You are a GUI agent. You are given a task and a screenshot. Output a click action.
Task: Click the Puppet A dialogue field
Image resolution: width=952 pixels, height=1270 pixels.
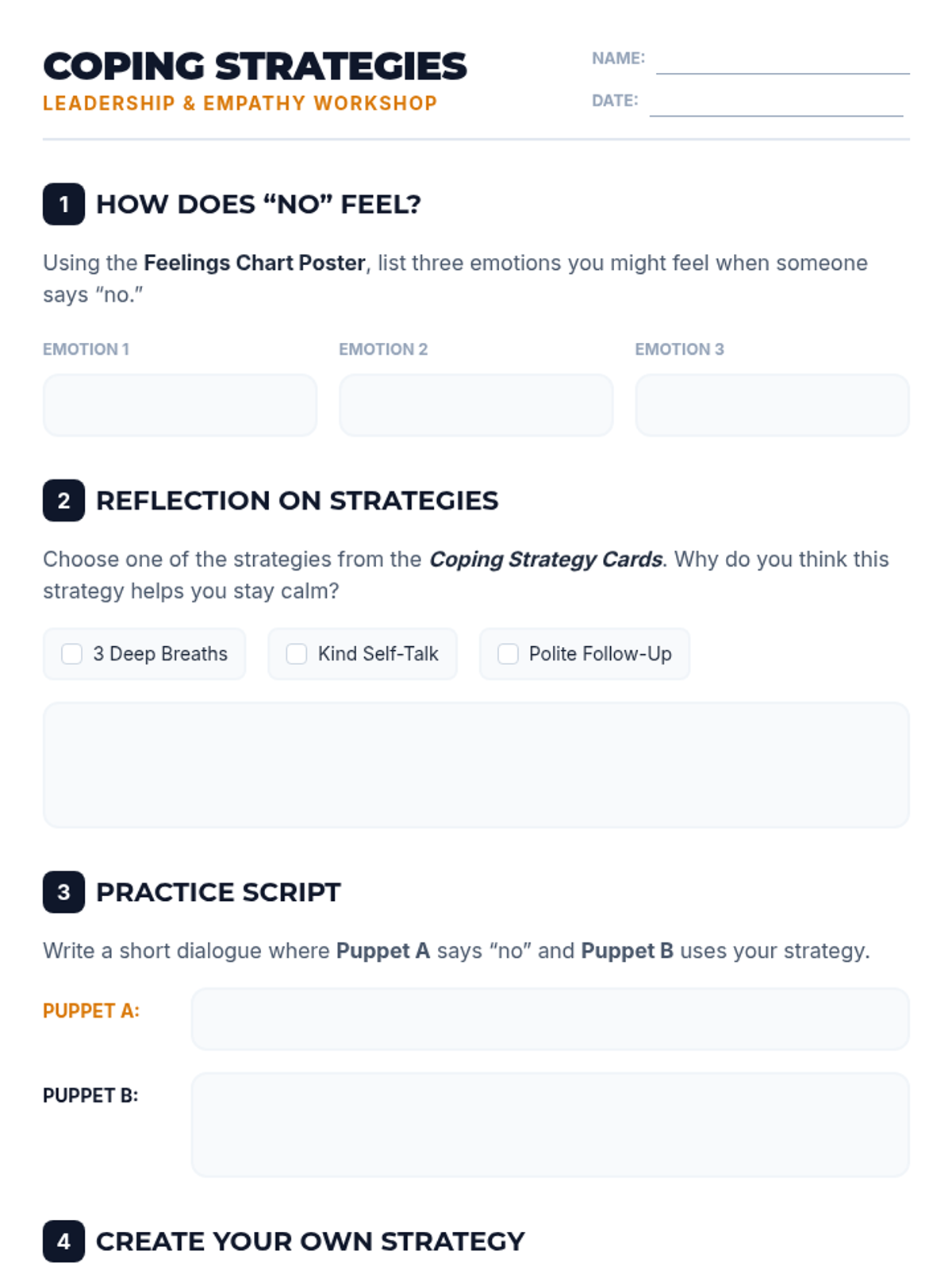click(550, 1019)
